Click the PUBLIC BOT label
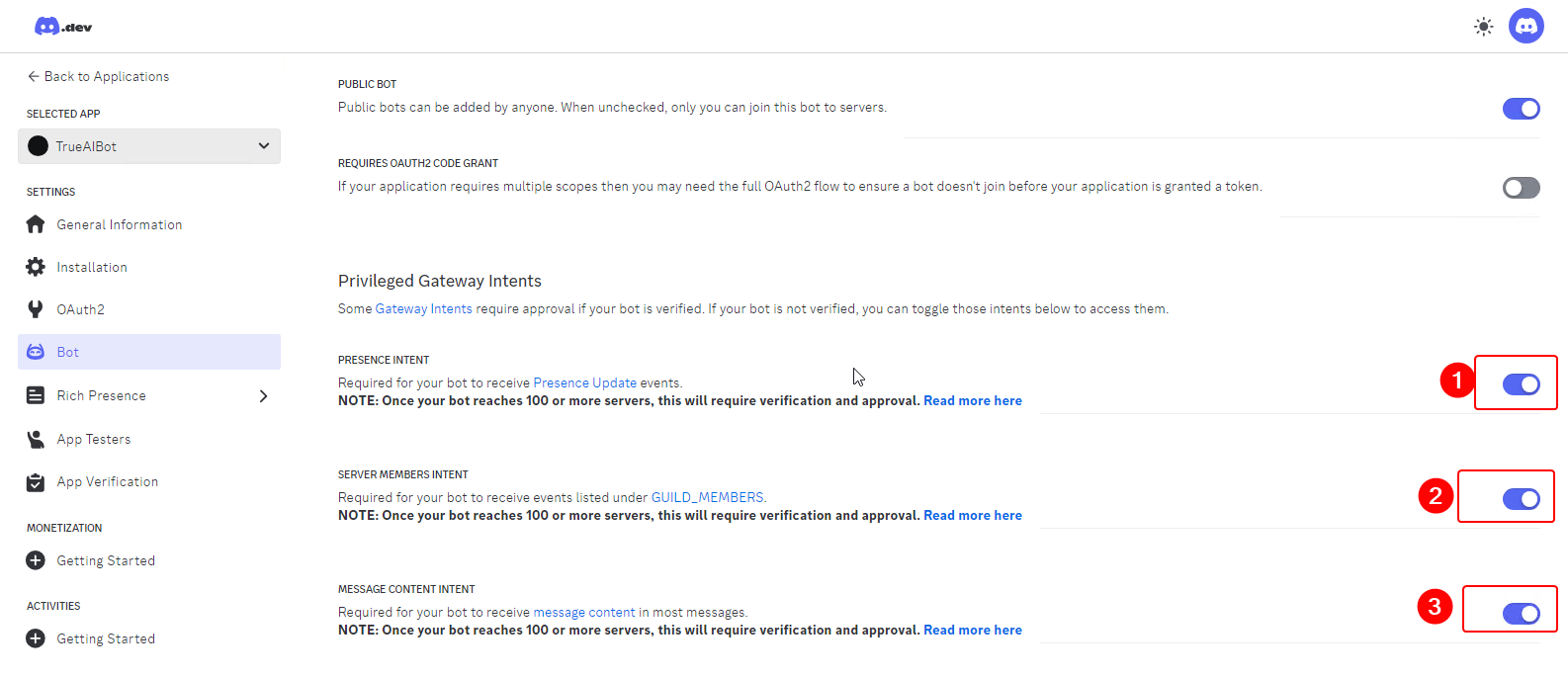 pyautogui.click(x=367, y=84)
